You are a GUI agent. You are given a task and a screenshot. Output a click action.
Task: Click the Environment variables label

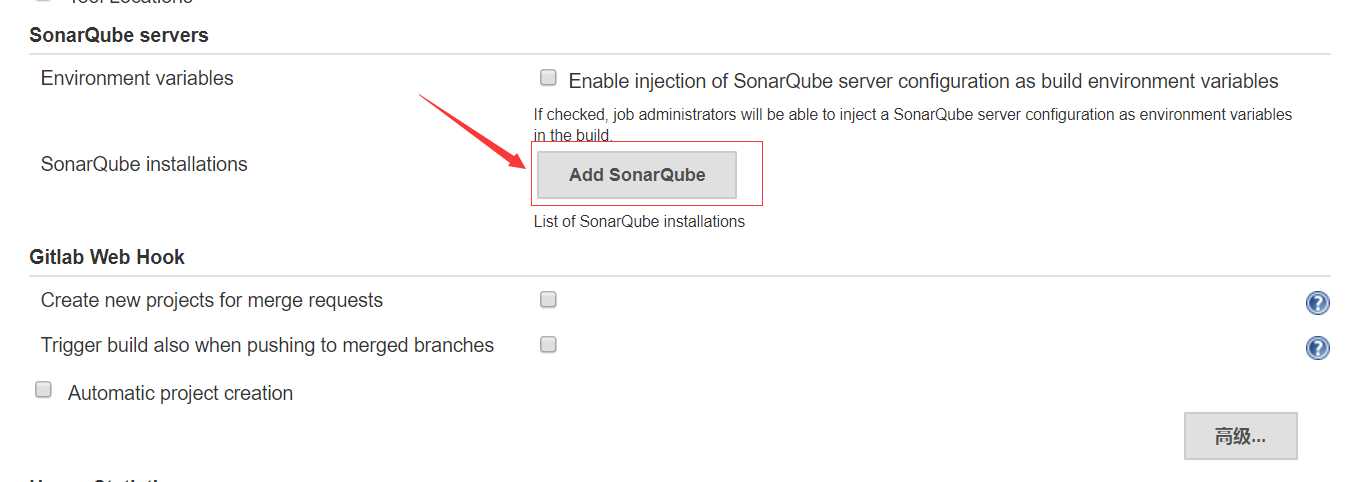(137, 78)
